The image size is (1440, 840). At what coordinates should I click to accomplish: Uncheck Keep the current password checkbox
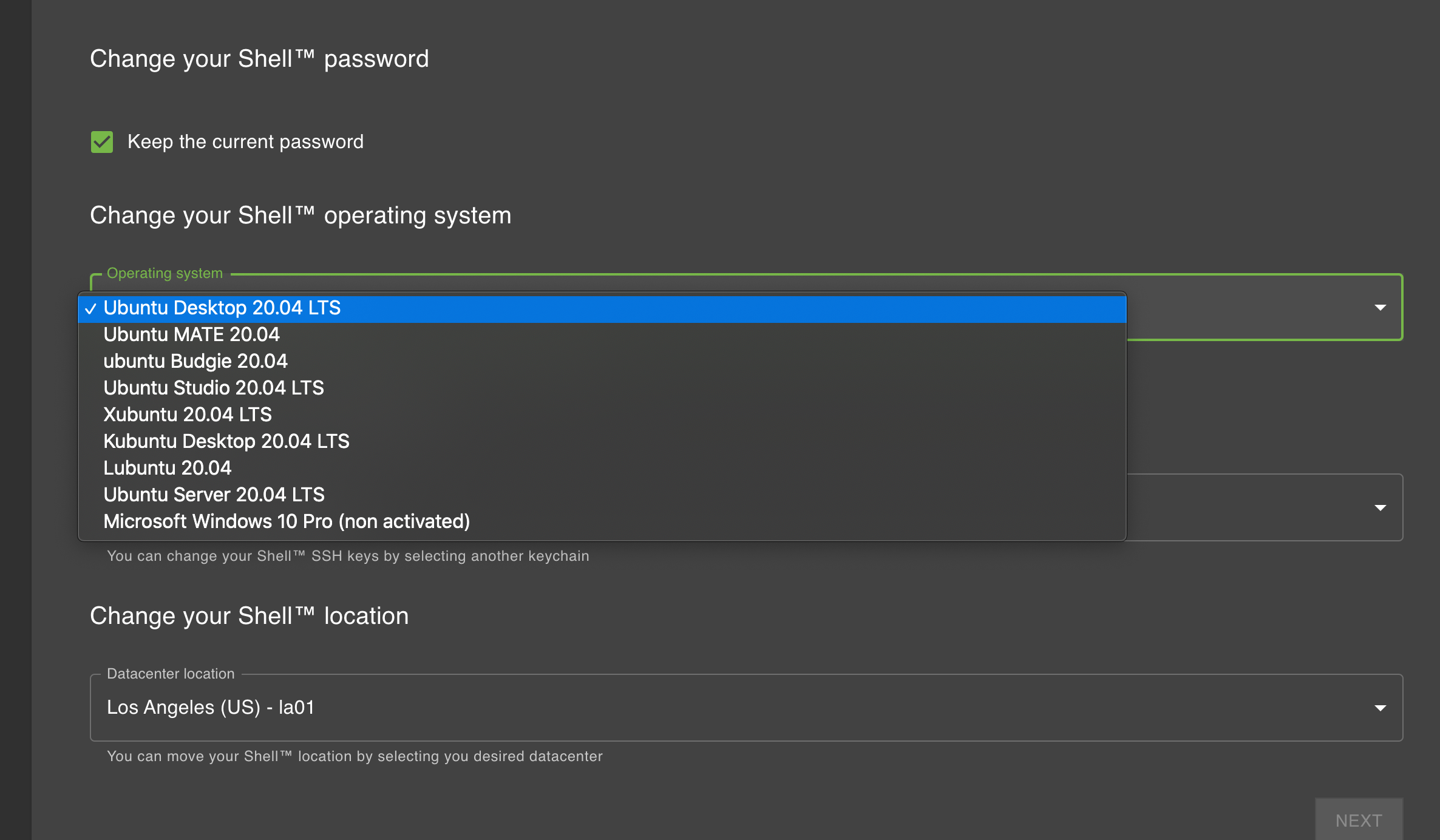(x=102, y=142)
